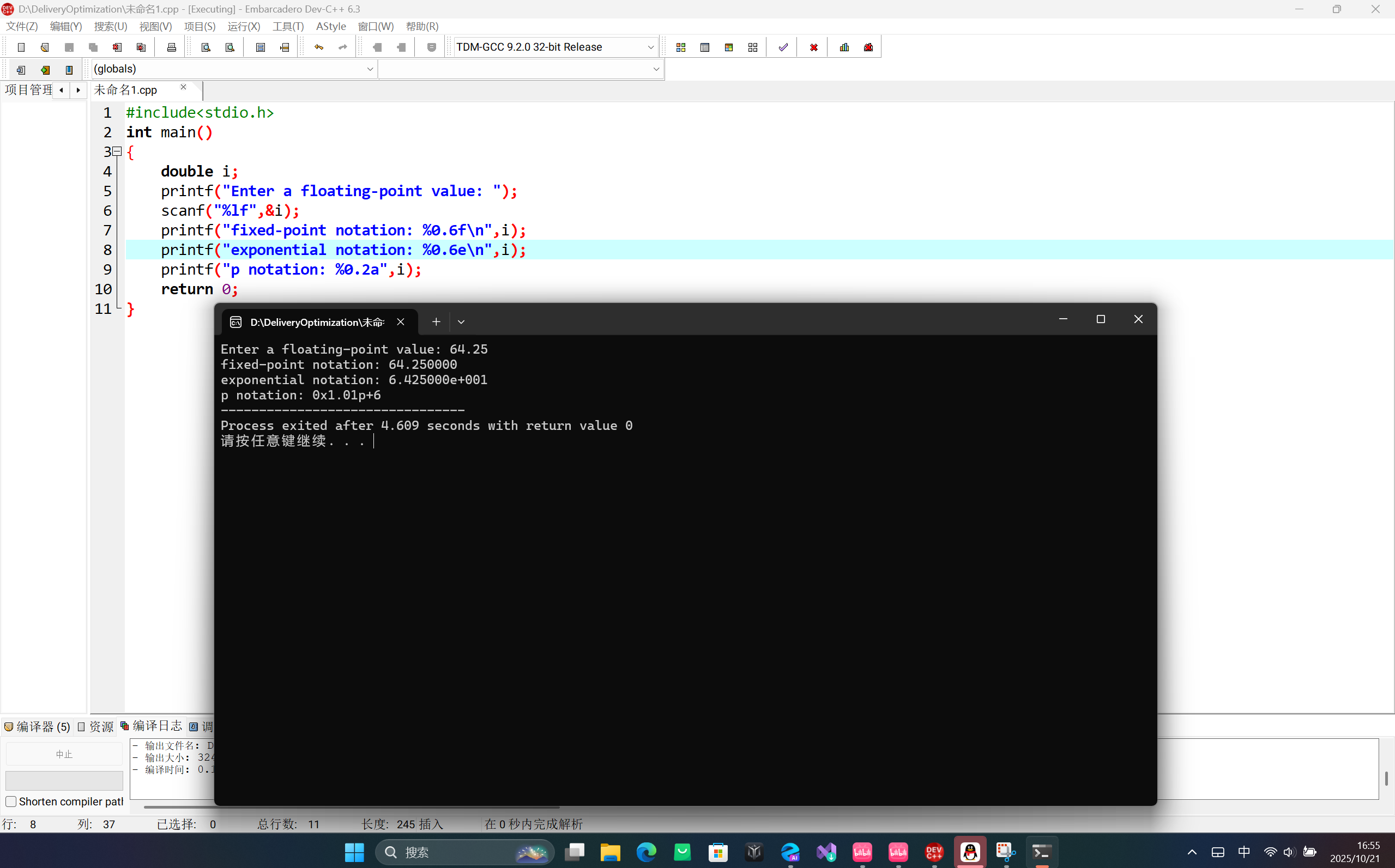The image size is (1395, 868).
Task: Toggle the Shorten compiler paths checkbox
Action: (x=11, y=802)
